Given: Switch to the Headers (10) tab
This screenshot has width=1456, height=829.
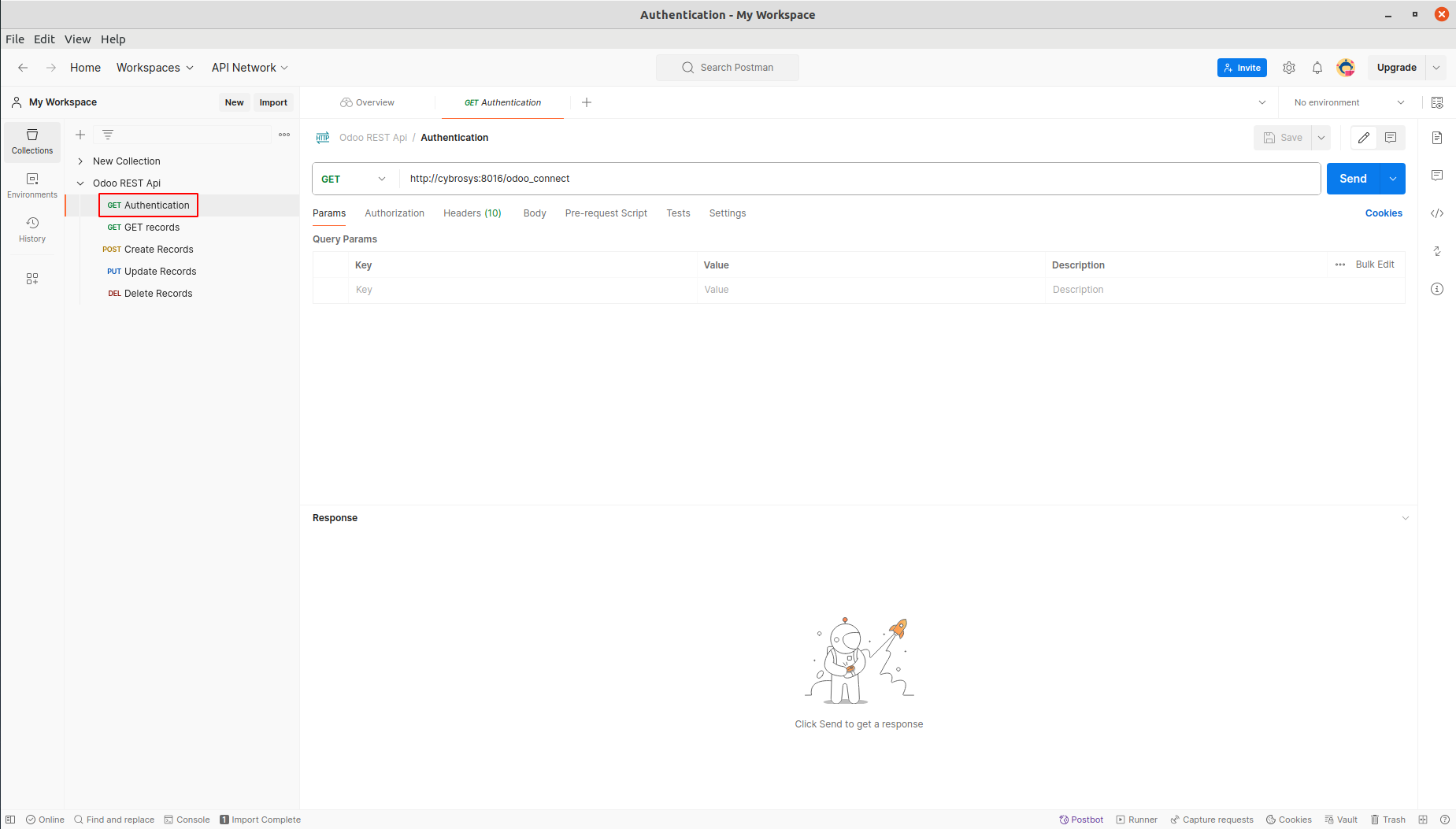Looking at the screenshot, I should tap(472, 213).
